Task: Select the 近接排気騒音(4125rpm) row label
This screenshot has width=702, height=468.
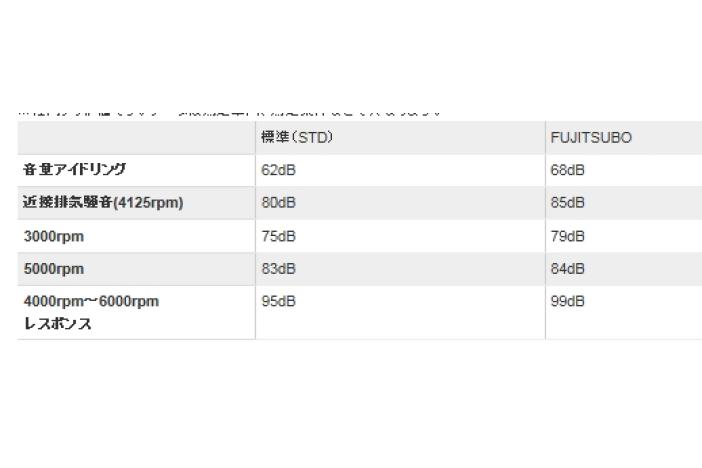Action: coord(103,203)
